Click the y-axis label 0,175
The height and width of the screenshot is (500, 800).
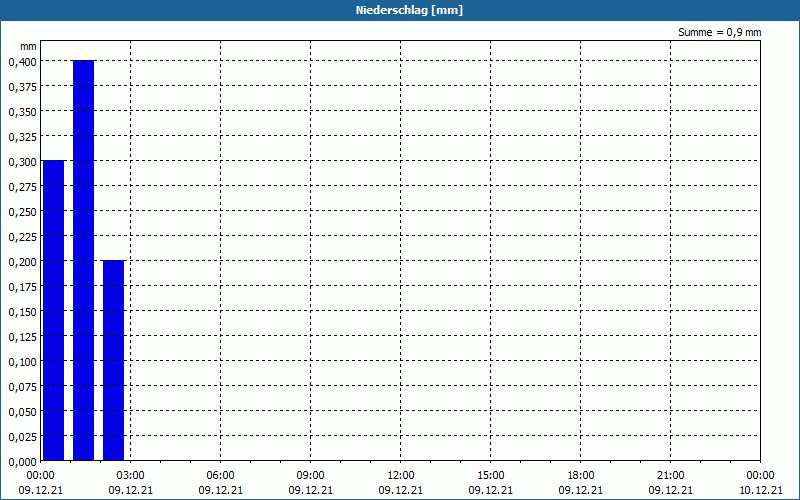(22, 287)
